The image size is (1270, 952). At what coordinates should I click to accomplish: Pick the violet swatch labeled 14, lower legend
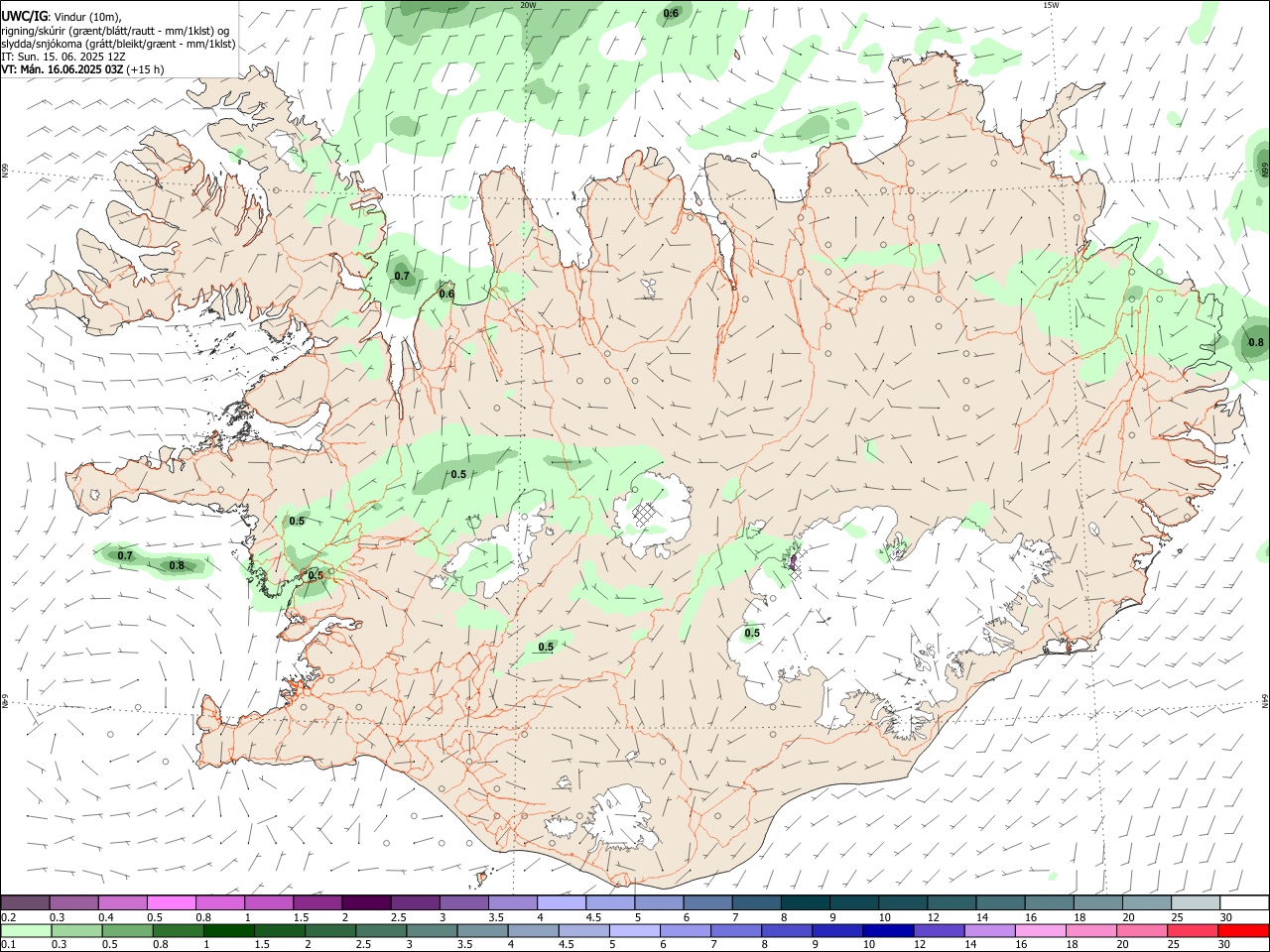pos(988,930)
